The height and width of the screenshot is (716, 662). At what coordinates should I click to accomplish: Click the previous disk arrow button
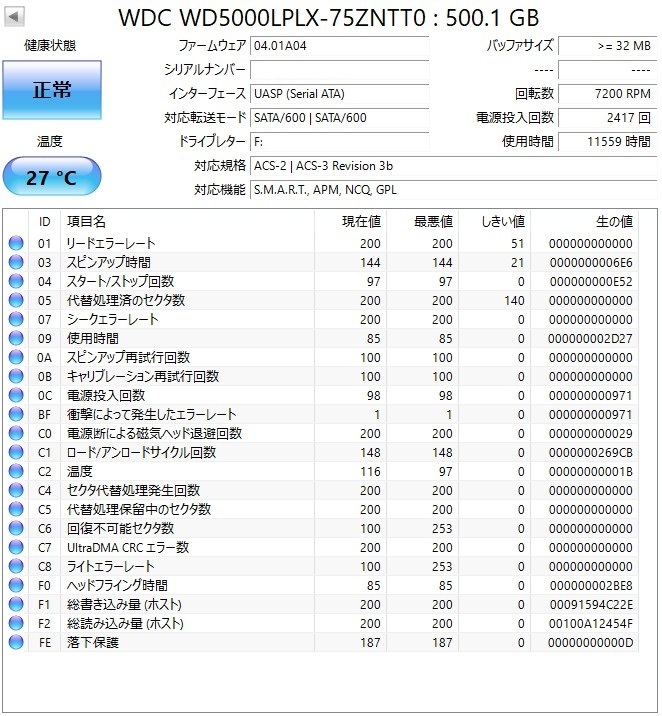tap(14, 17)
